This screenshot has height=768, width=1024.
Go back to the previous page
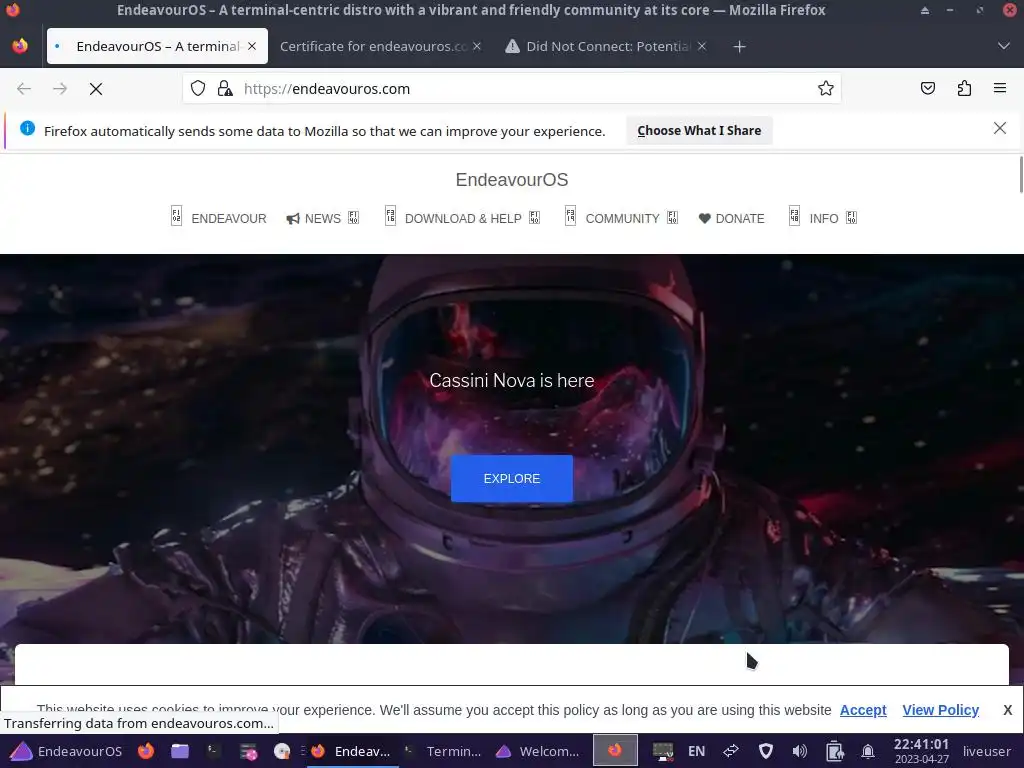pos(24,89)
